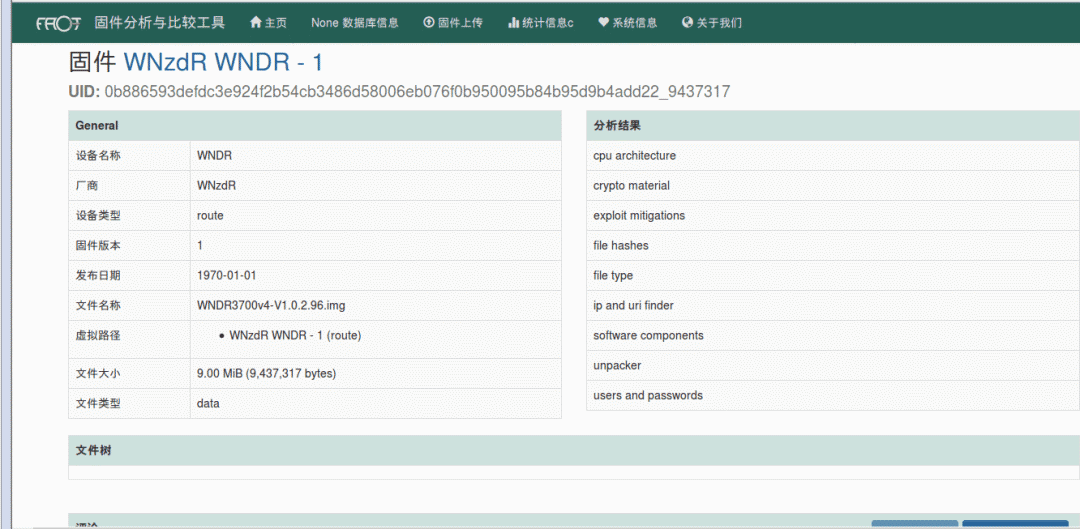This screenshot has width=1080, height=529.
Task: Open unpacker analysis result
Action: [x=833, y=365]
